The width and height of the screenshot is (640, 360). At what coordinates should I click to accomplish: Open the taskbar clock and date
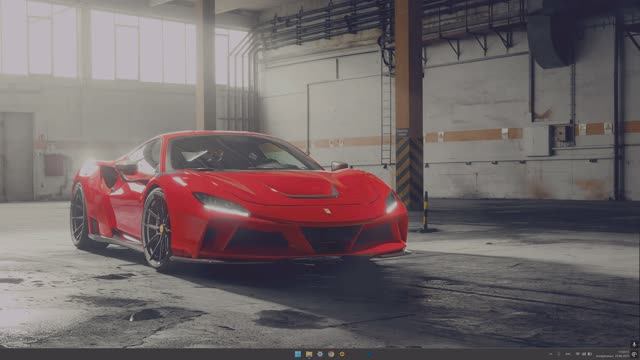[x=612, y=354]
